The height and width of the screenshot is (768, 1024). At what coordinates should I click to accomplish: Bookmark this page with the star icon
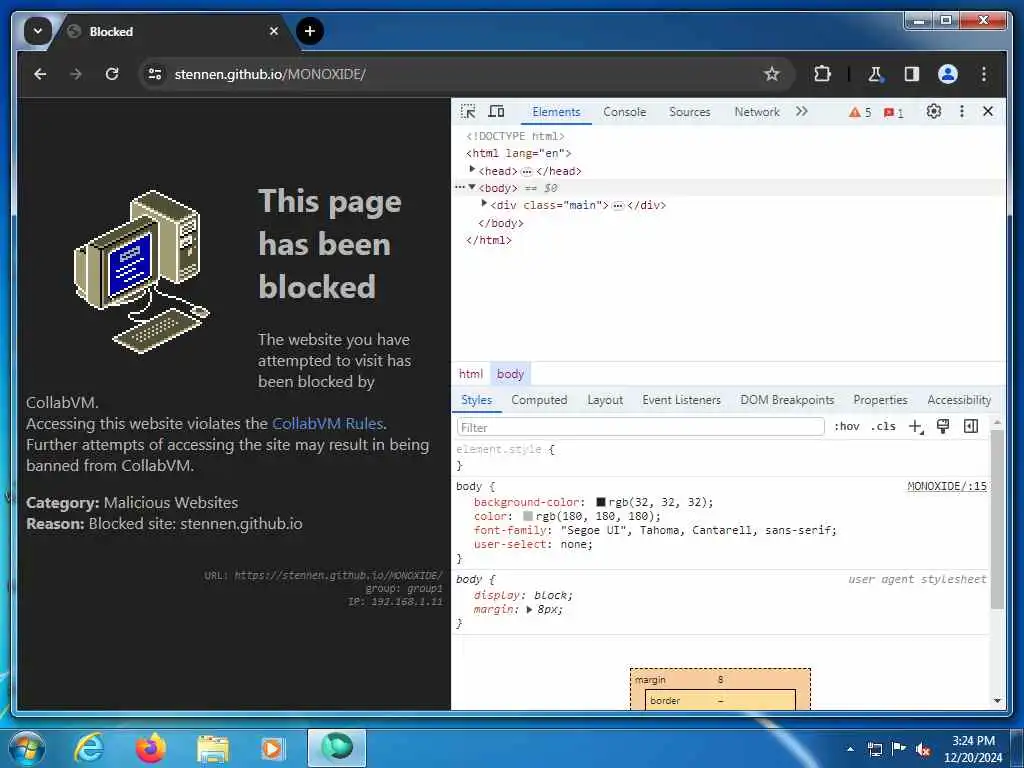click(772, 74)
